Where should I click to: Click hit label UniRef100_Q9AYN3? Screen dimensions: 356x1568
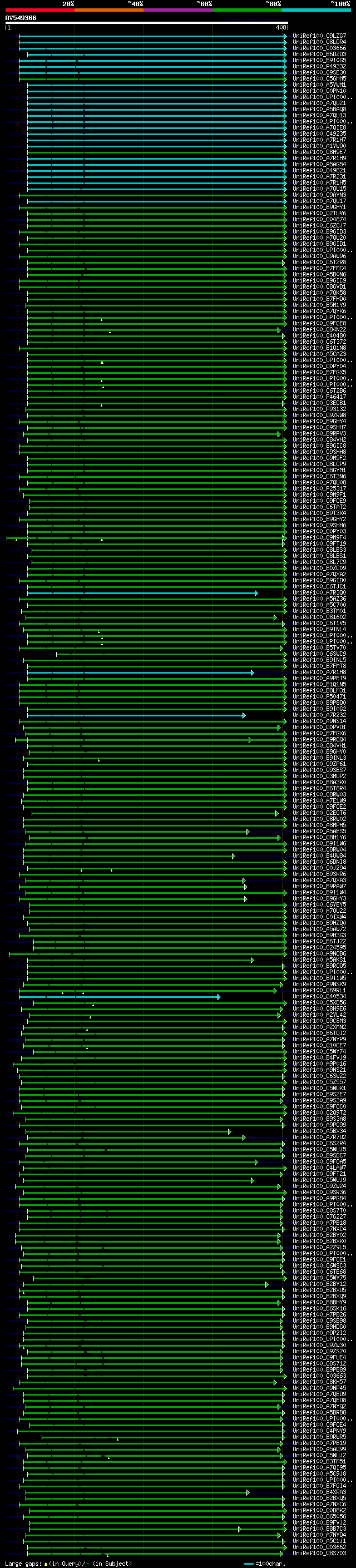click(319, 195)
